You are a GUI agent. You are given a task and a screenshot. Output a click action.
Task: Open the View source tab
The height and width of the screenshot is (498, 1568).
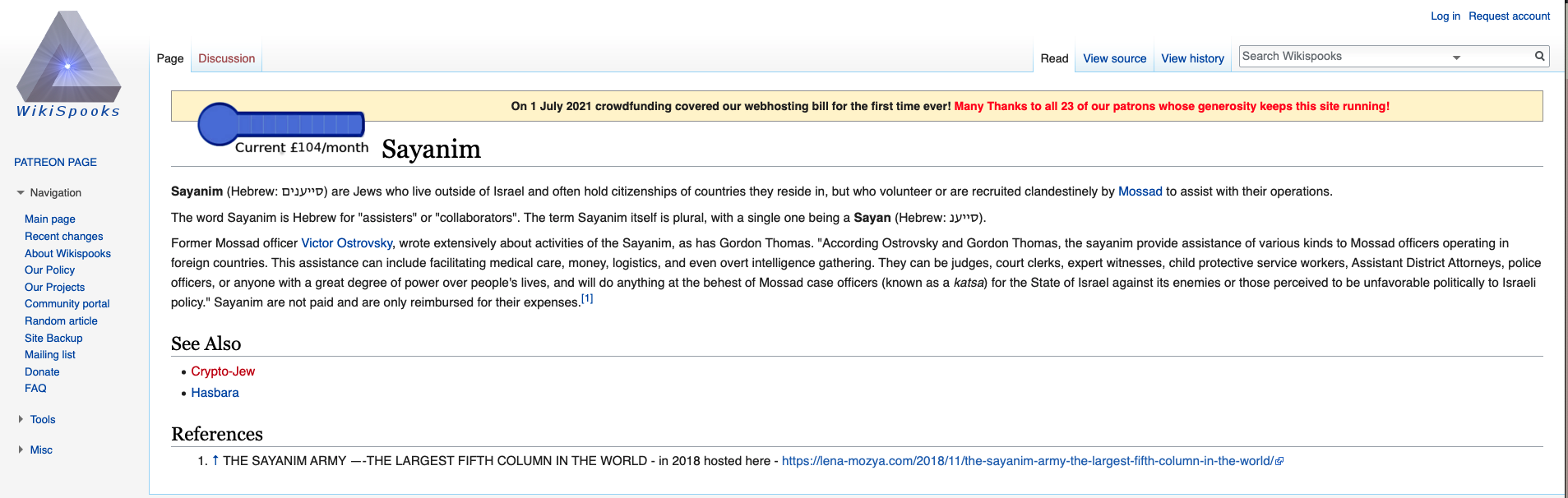tap(1114, 58)
